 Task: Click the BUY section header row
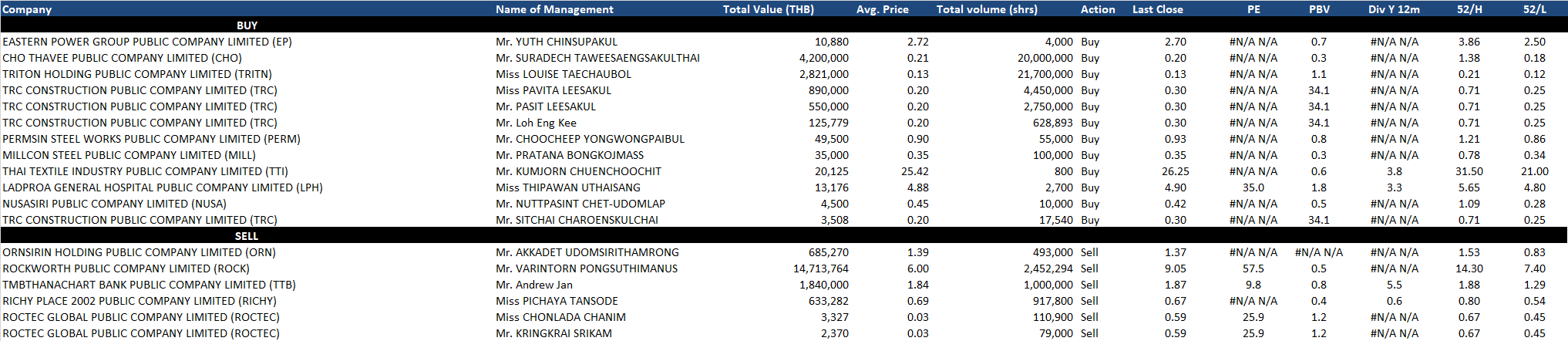(x=247, y=25)
